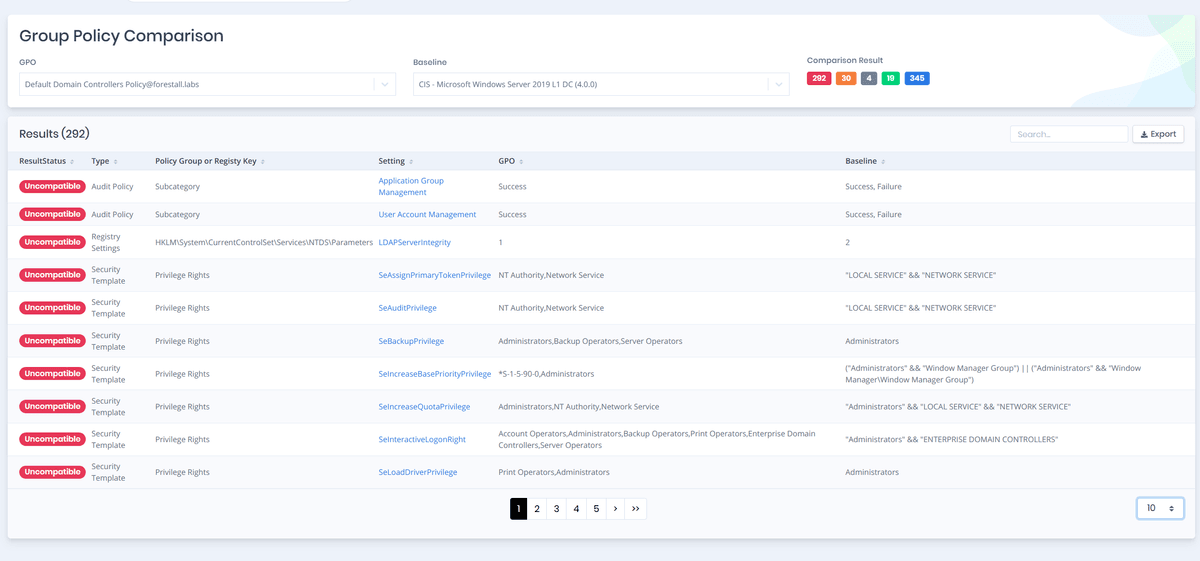
Task: Go to page 2
Action: (x=537, y=509)
